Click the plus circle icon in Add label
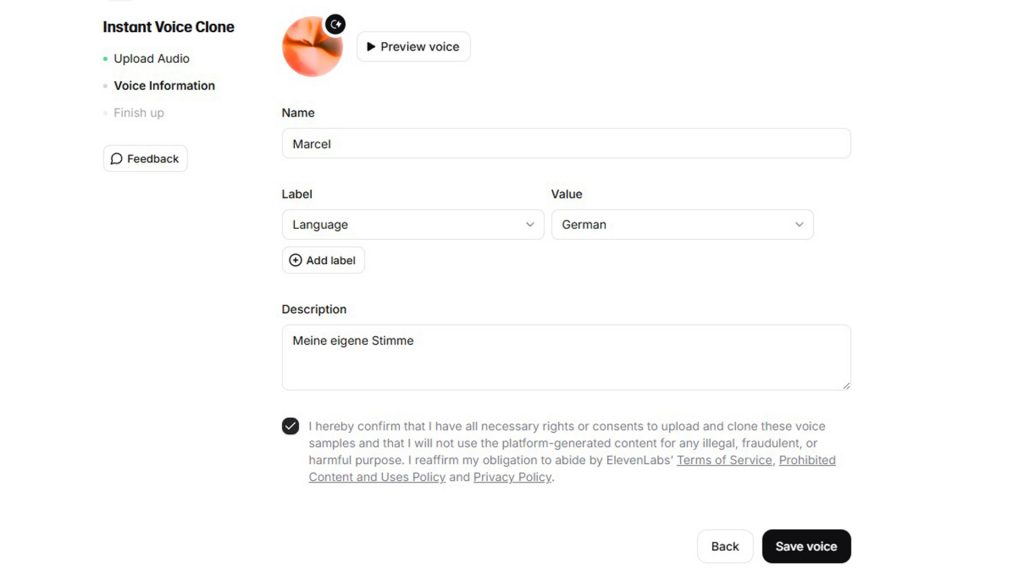 [295, 261]
